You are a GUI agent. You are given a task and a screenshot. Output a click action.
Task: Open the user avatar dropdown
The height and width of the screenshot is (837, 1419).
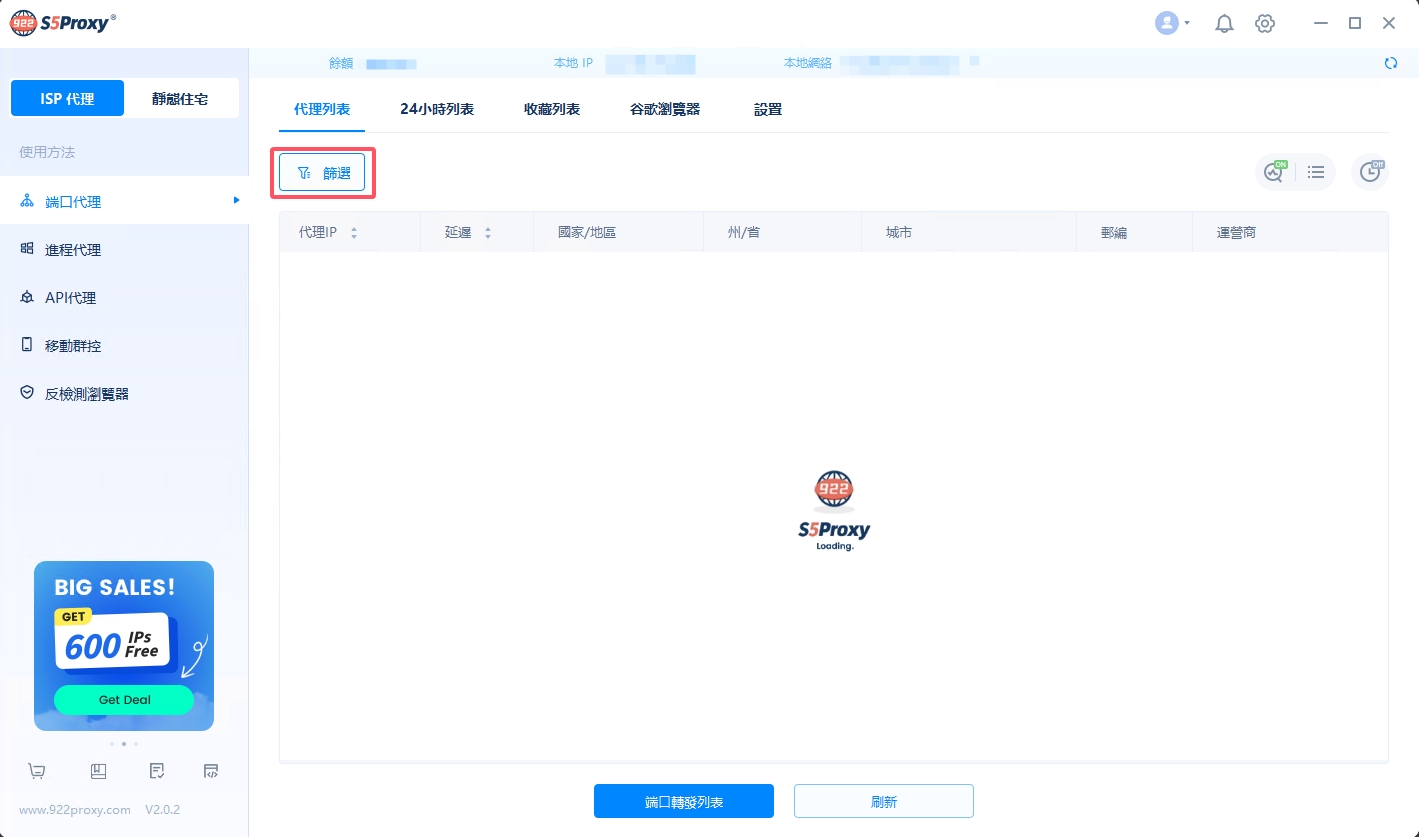coord(1171,24)
